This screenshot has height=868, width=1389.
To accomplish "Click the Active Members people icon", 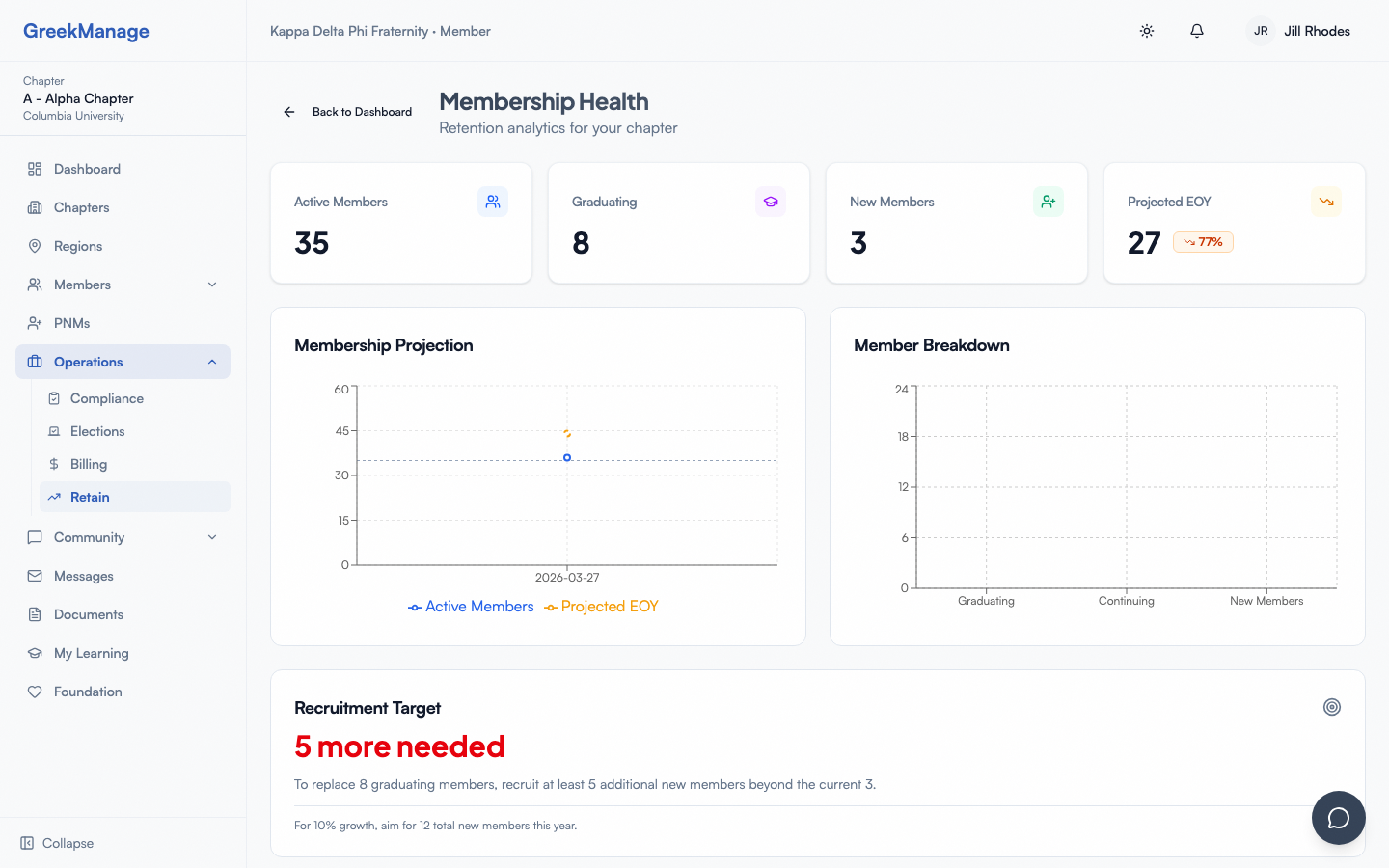I will point(493,202).
